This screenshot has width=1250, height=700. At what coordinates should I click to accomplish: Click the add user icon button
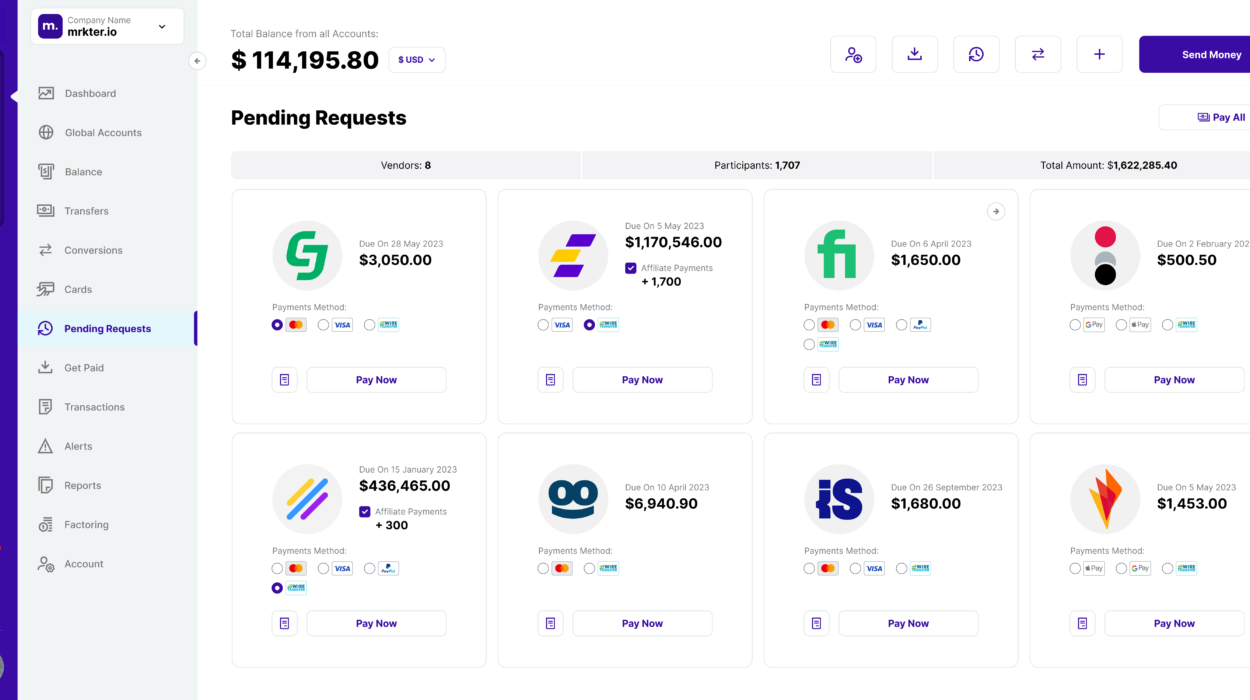(x=853, y=55)
